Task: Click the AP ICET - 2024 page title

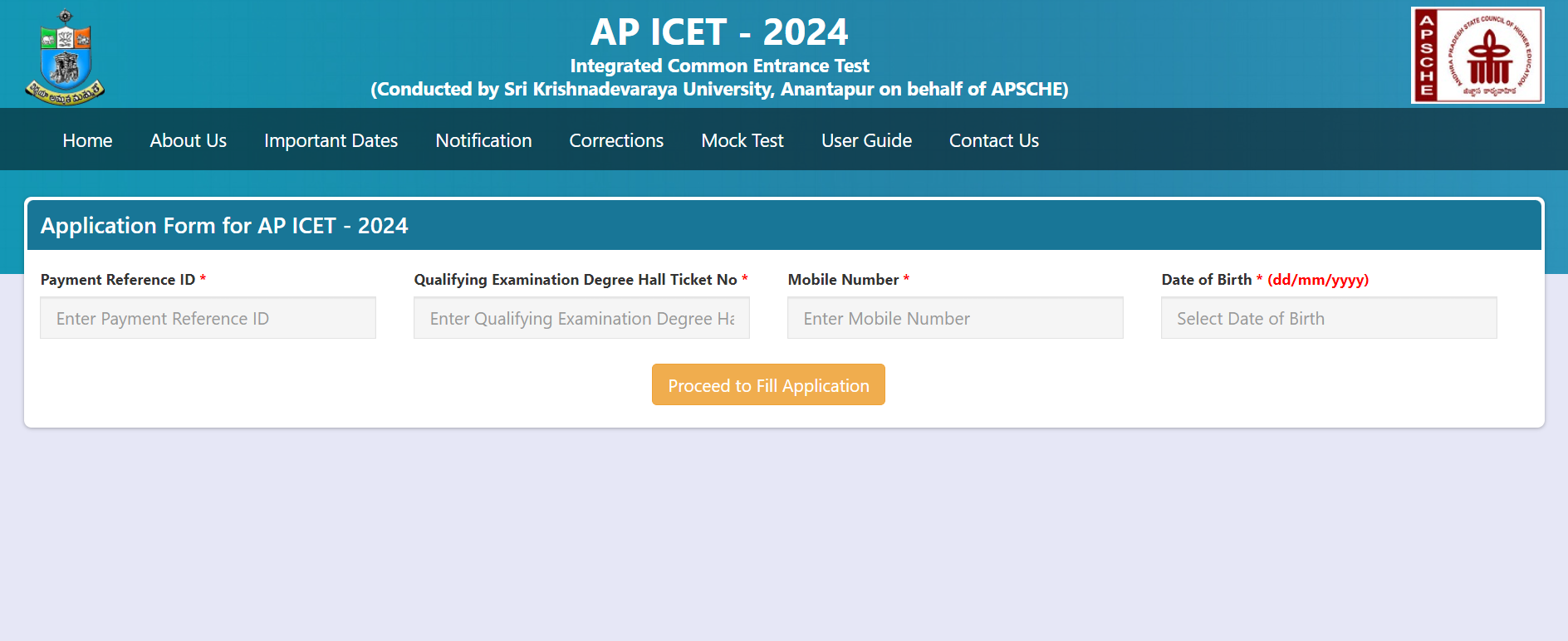Action: (x=719, y=32)
